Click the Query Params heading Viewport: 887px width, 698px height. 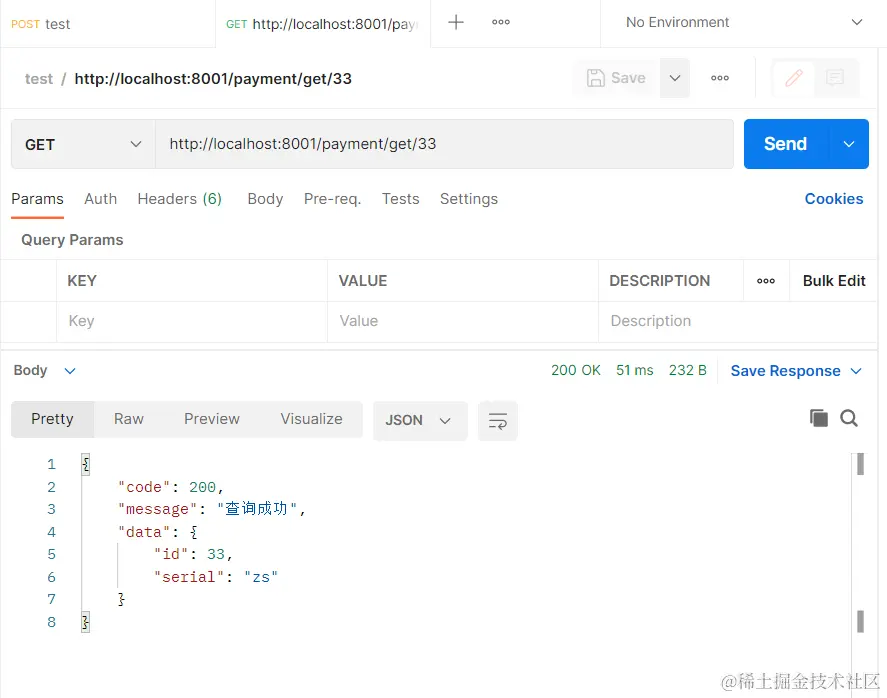(72, 240)
